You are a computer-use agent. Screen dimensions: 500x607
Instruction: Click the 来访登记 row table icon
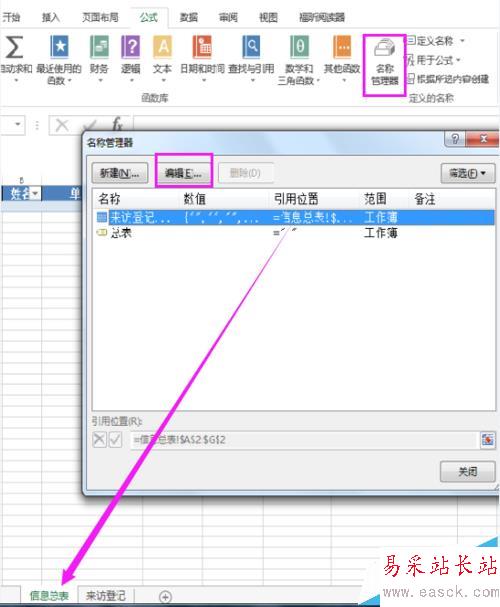(x=102, y=217)
